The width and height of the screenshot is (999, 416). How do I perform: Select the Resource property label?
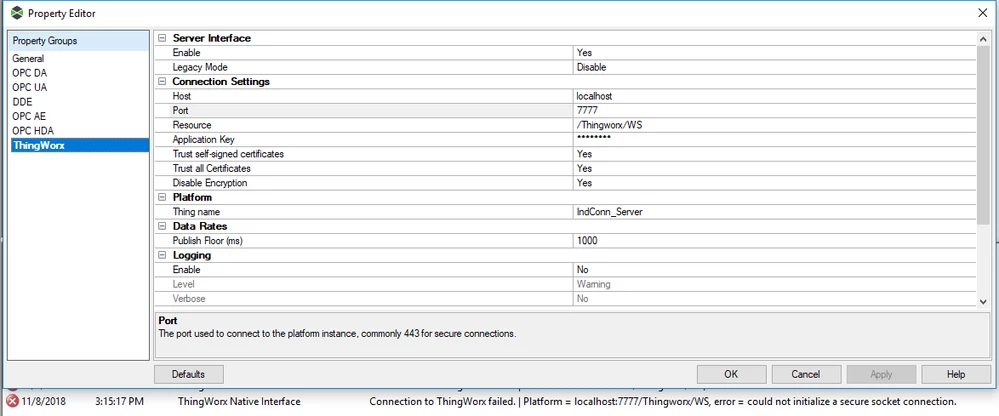pyautogui.click(x=192, y=125)
